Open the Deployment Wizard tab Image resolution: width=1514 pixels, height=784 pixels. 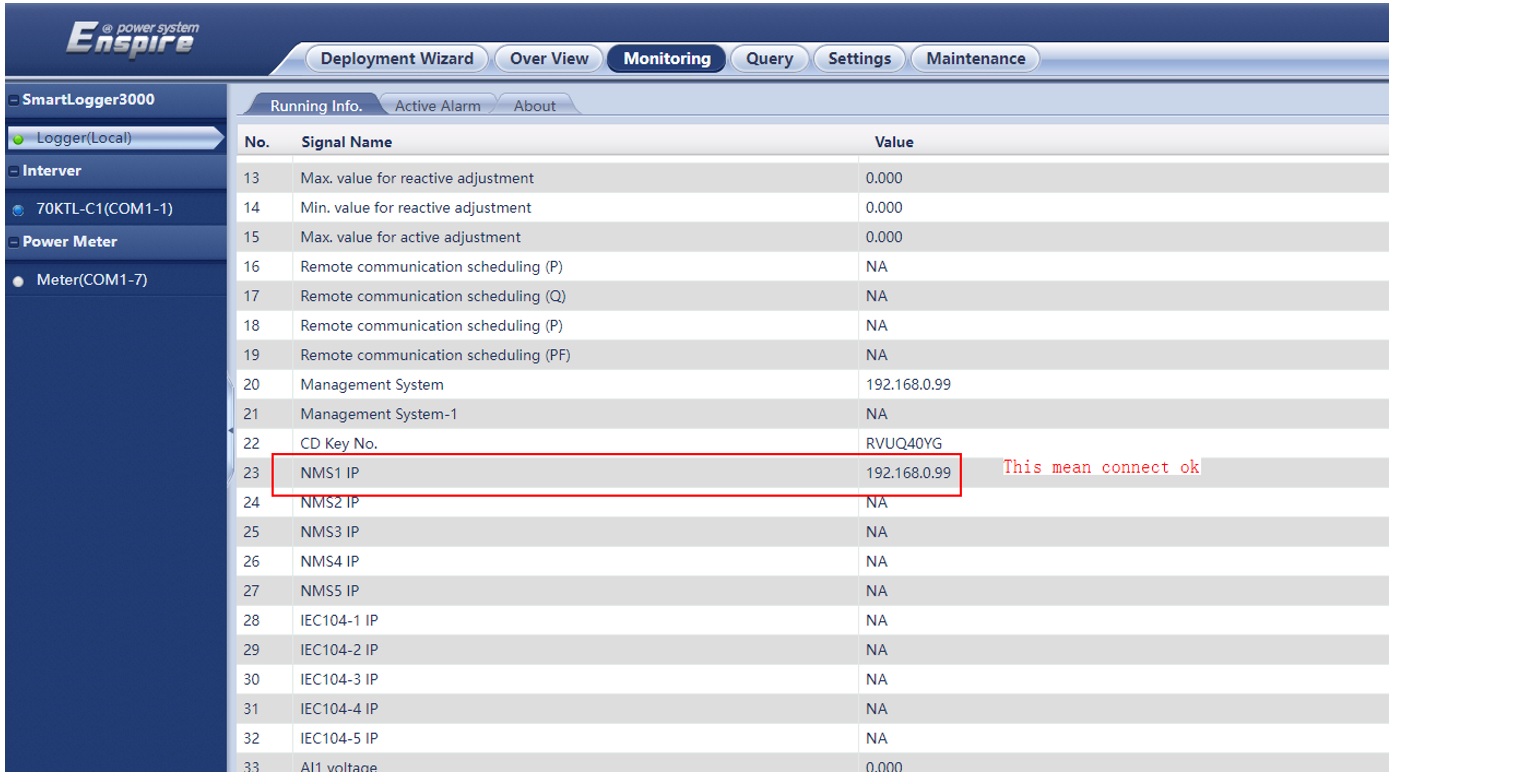(x=397, y=58)
